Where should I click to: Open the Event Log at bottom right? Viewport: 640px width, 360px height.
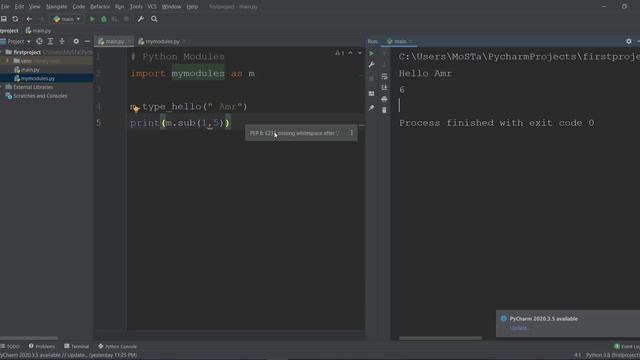pyautogui.click(x=628, y=346)
